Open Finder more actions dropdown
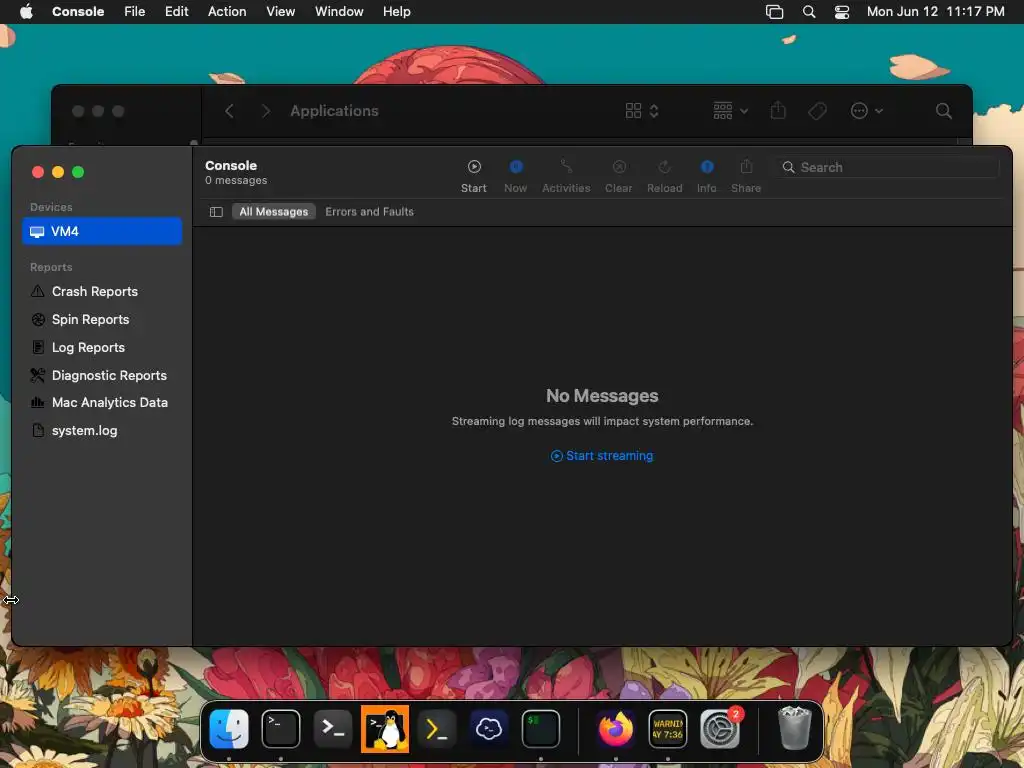The width and height of the screenshot is (1024, 768). tap(867, 111)
